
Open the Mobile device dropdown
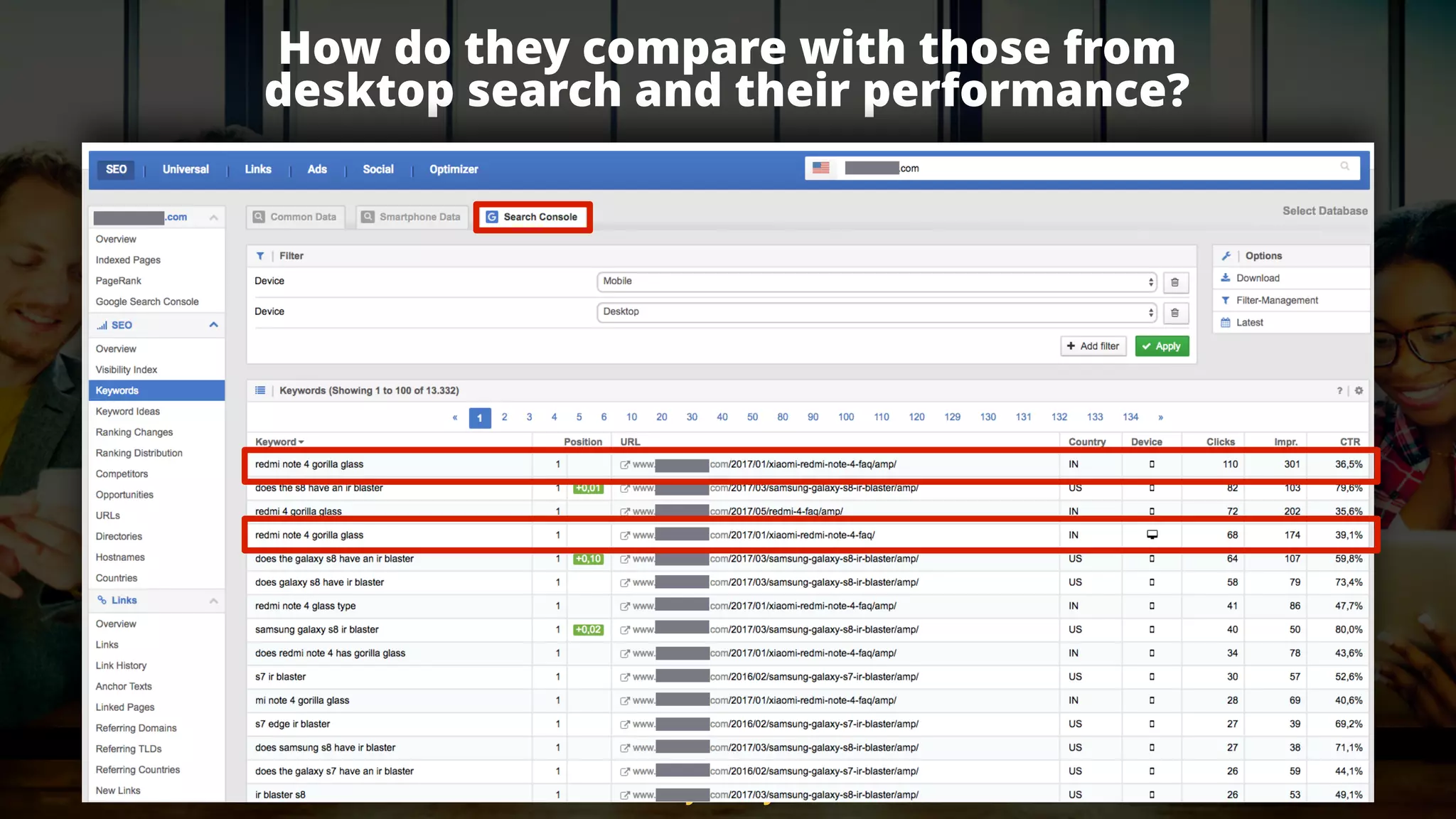point(877,282)
